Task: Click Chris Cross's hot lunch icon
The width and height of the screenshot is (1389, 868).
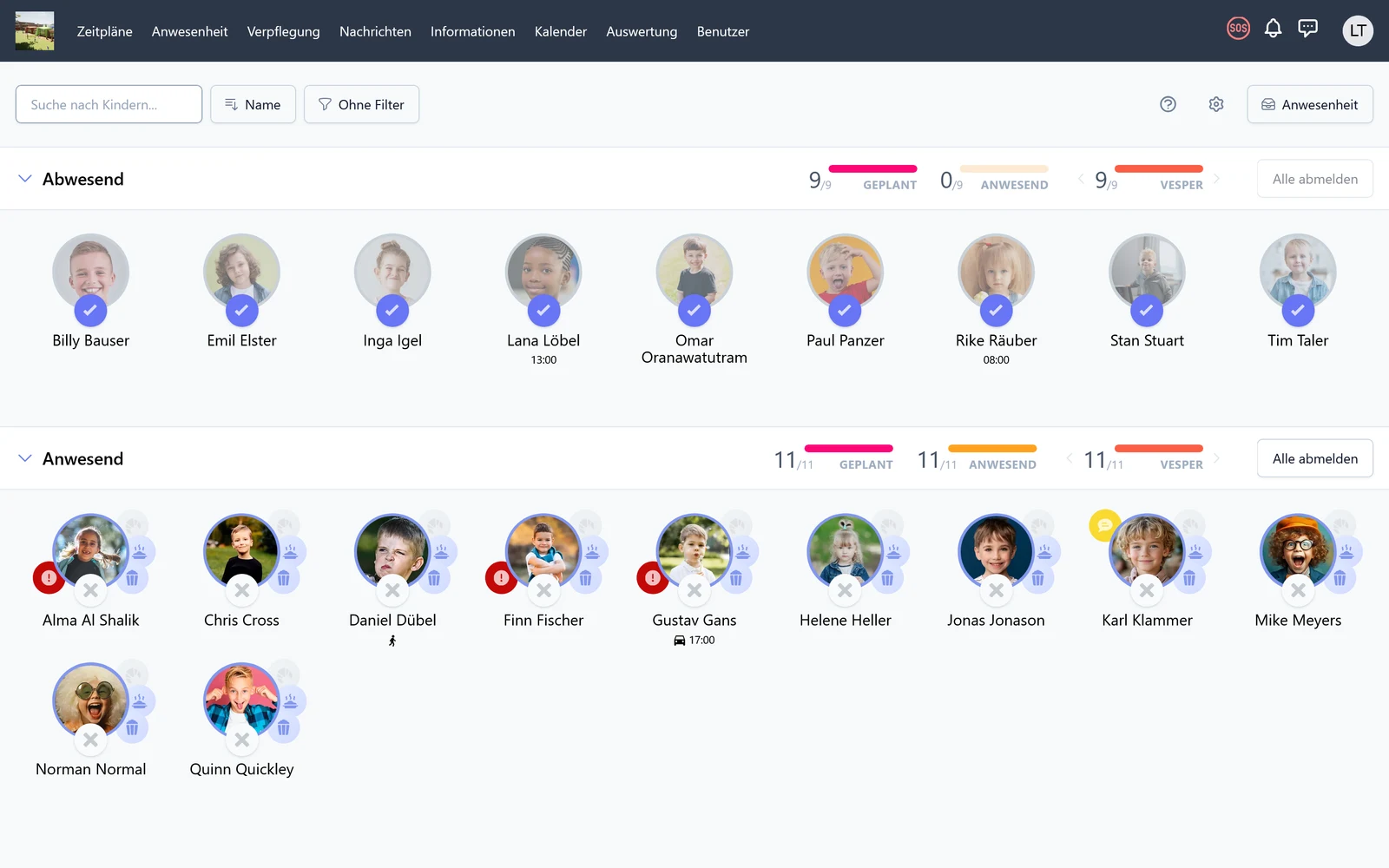Action: pyautogui.click(x=291, y=551)
